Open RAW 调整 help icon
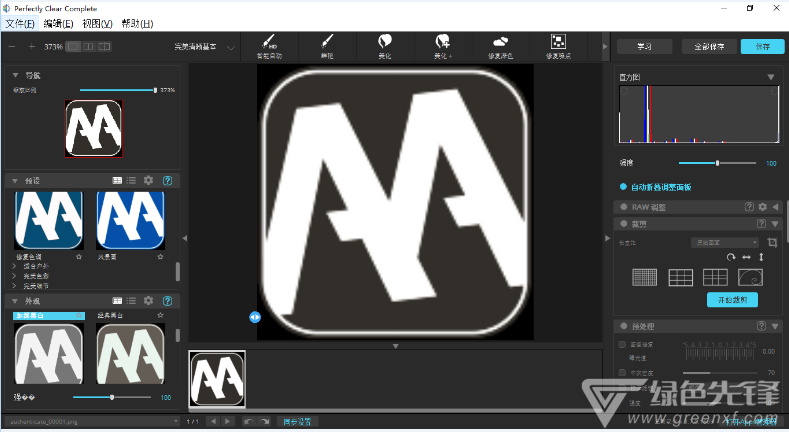The width and height of the screenshot is (789, 432). click(749, 207)
